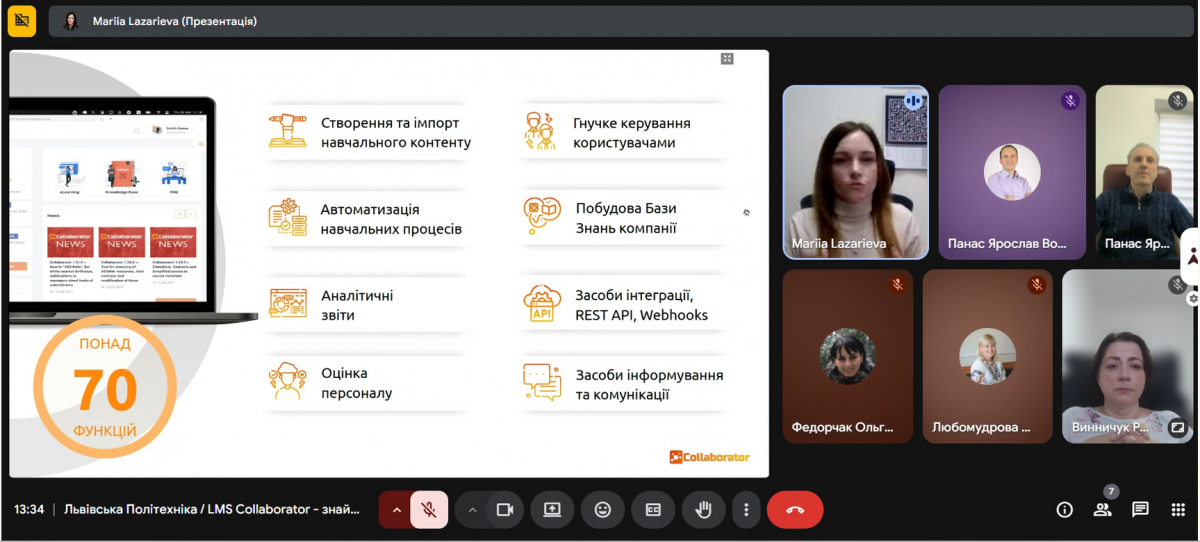Open the three-dot more options menu
1200x542 pixels.
[746, 510]
